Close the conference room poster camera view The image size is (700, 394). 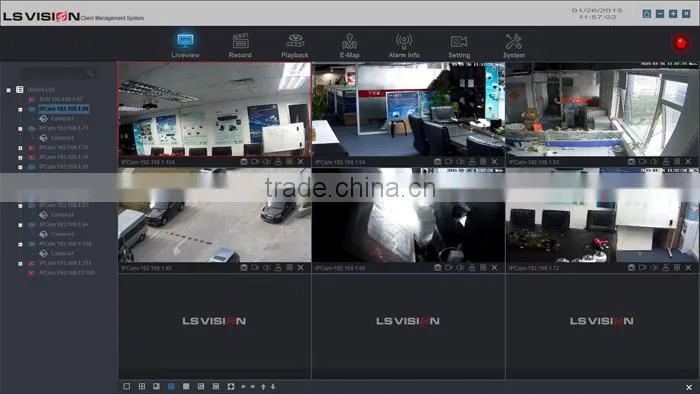pos(300,162)
